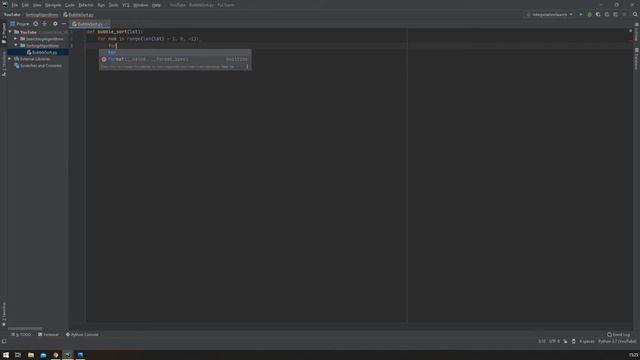Screen dimensions: 640x360
Task: Open File Explorer from the taskbar
Action: tap(31, 355)
